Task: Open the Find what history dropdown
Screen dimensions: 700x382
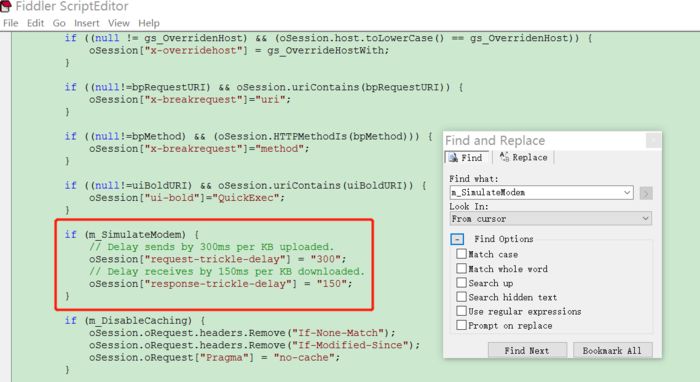Action: (627, 193)
